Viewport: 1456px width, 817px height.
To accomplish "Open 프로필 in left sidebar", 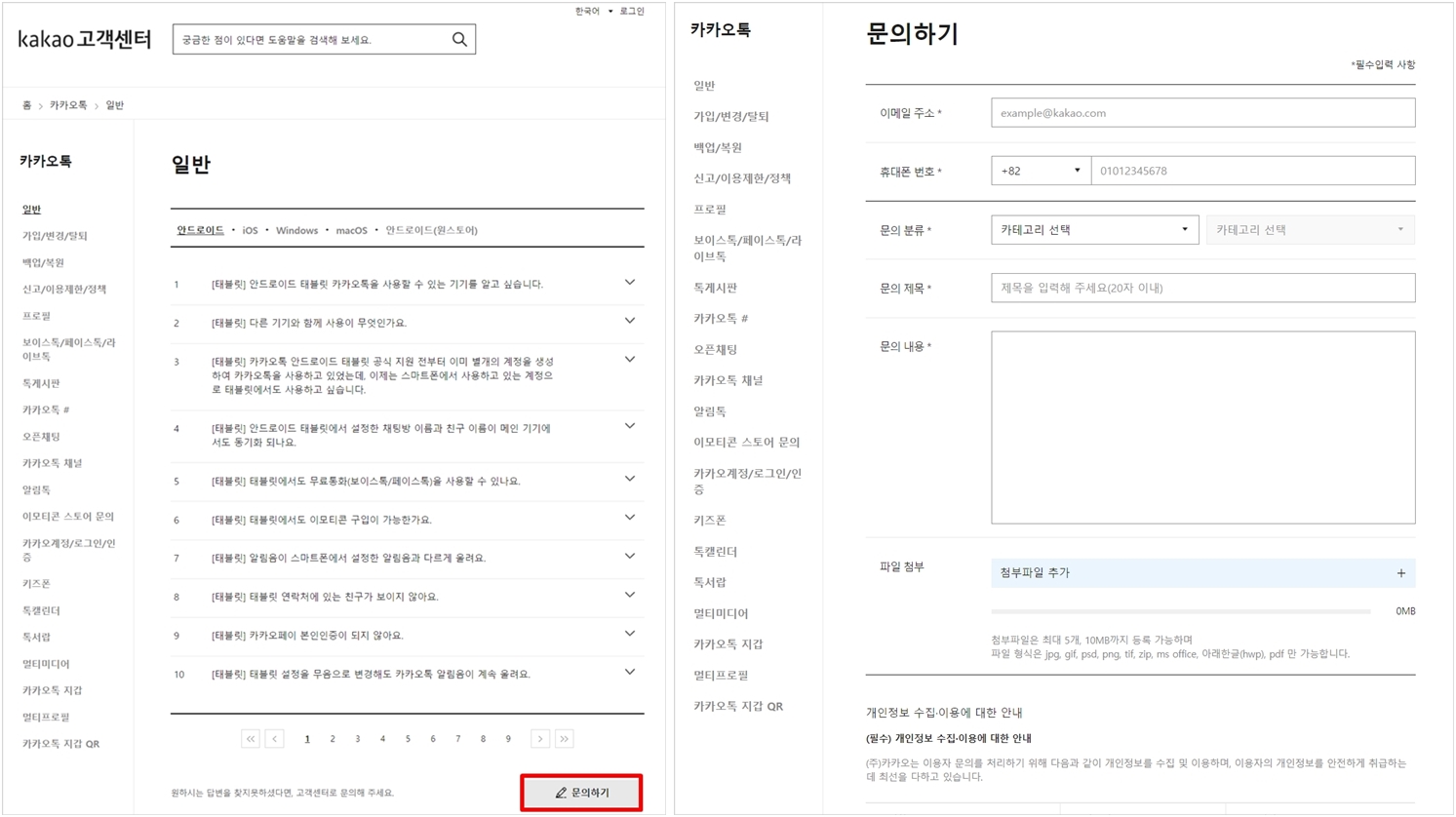I will tap(36, 316).
